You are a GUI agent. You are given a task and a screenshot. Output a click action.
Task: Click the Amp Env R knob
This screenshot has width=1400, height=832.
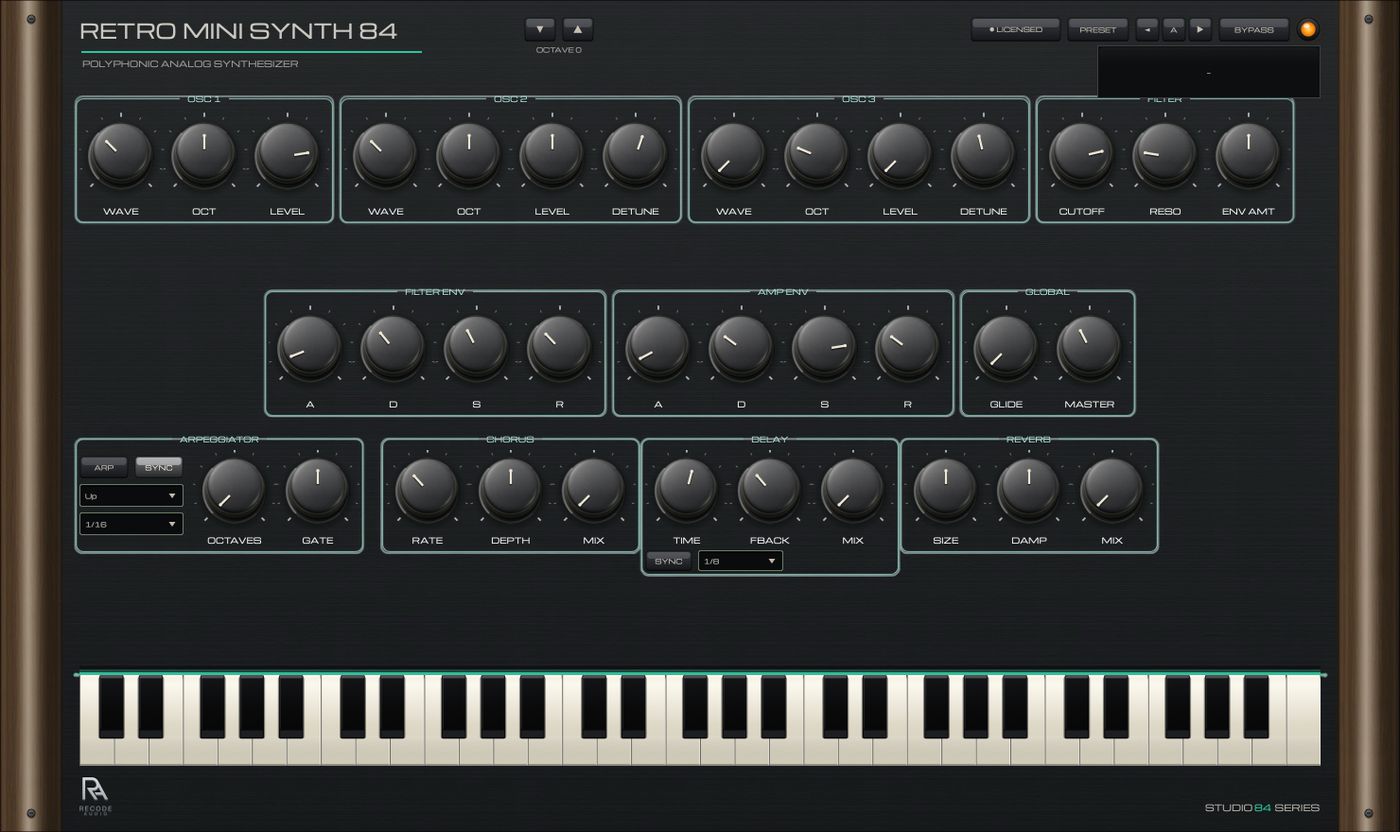907,347
